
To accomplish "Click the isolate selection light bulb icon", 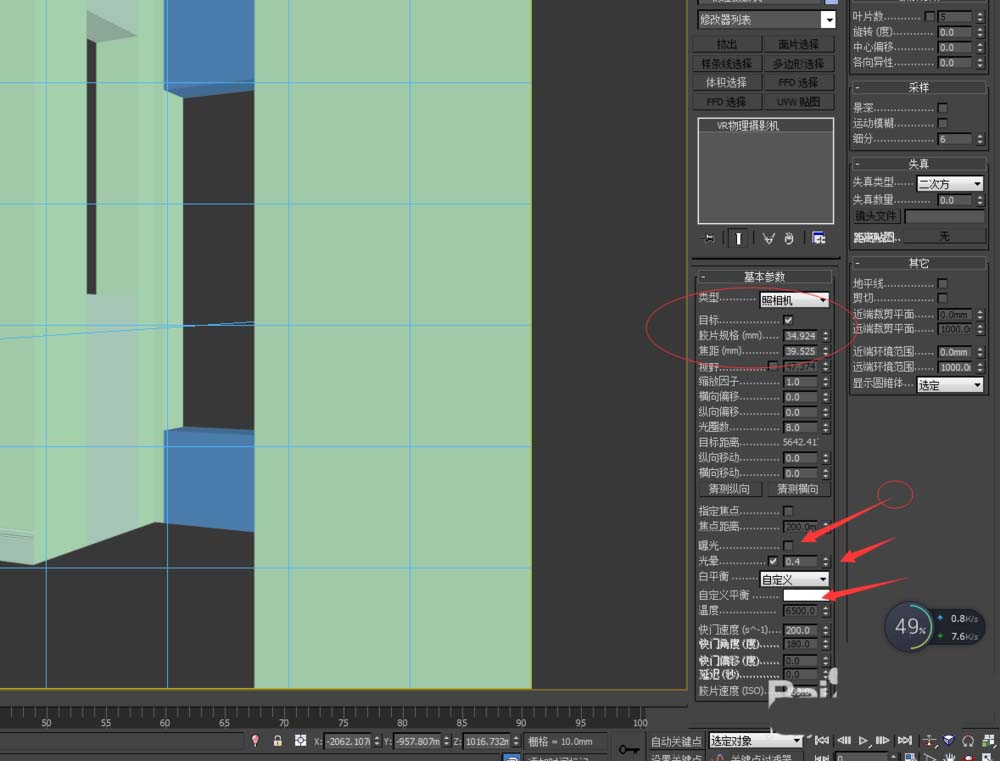I will click(255, 741).
